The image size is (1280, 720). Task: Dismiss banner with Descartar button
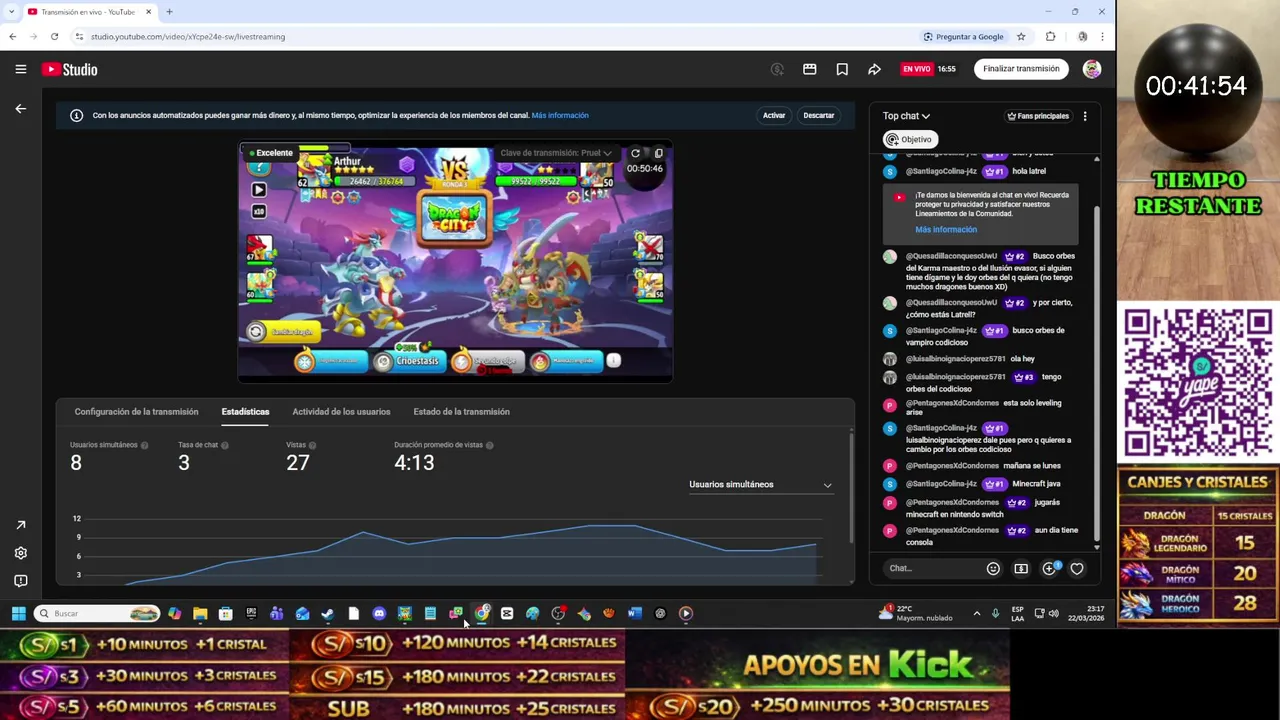818,115
